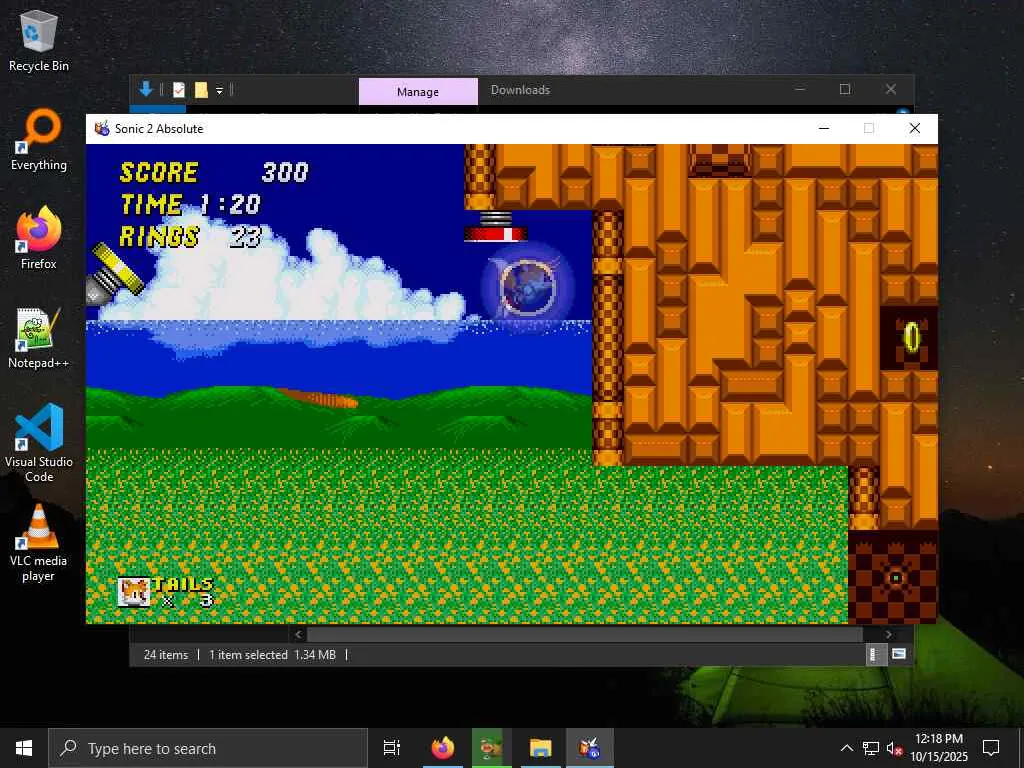Minimize the Sonic 2 Absolute window
The height and width of the screenshot is (768, 1024).
click(x=824, y=128)
